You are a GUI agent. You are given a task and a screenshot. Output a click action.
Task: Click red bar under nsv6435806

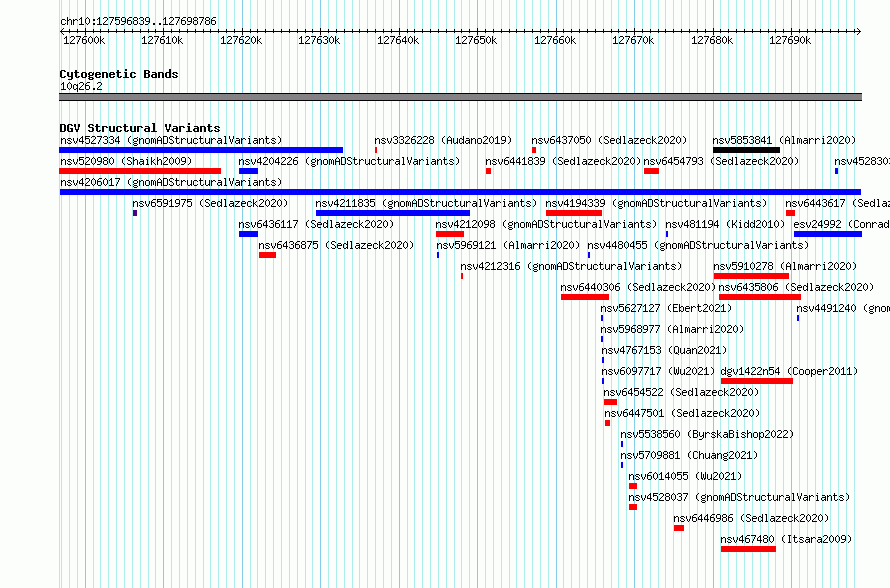tap(759, 297)
